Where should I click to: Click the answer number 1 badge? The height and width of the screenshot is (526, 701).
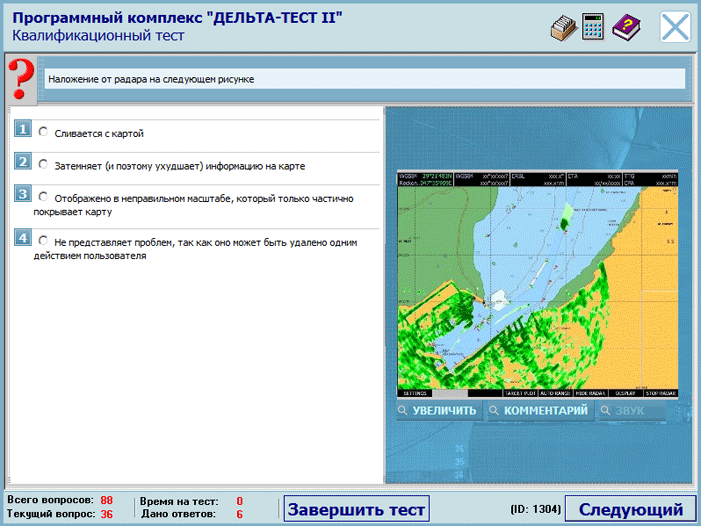pyautogui.click(x=22, y=130)
